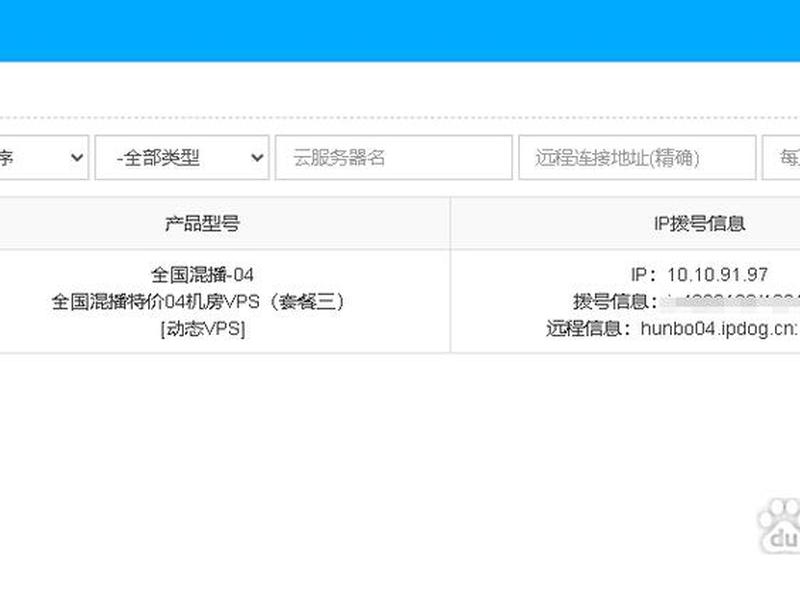Select 全国混播特价04机房VPS（套餐三） text

pos(198,302)
